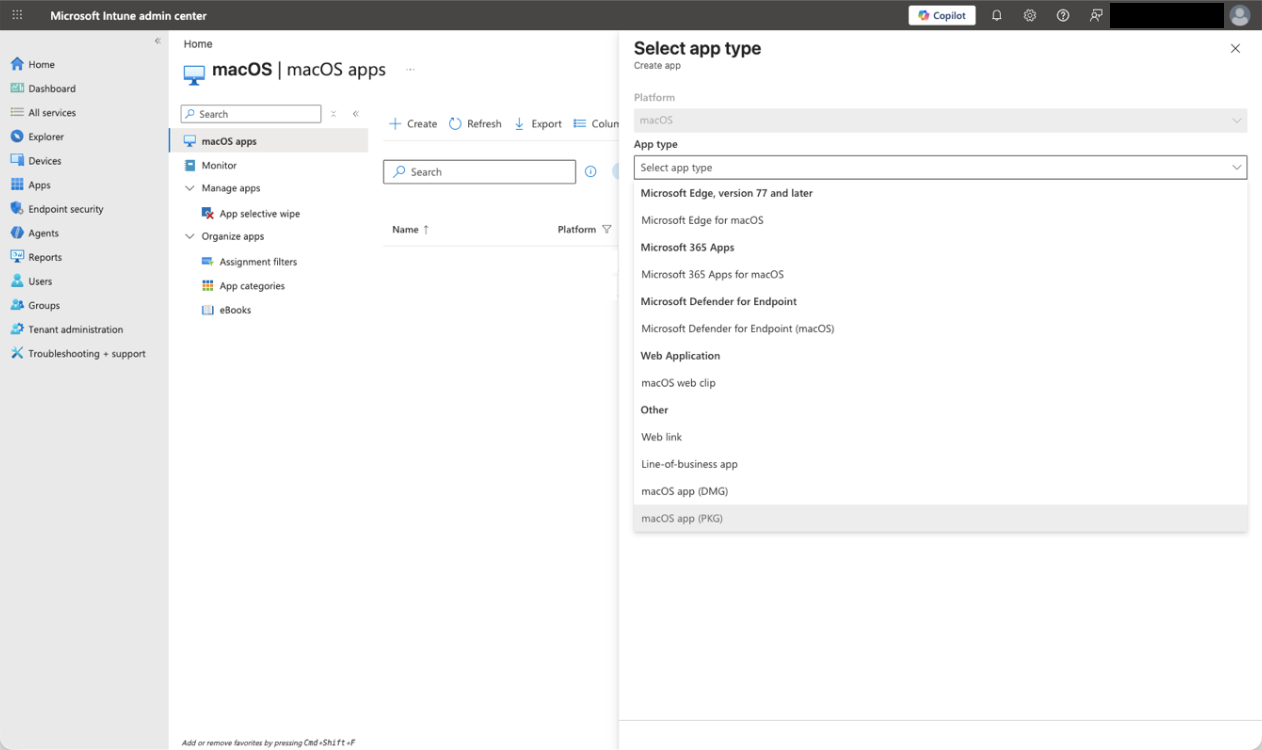Choose Web link option
Viewport: 1262px width, 750px height.
940,437
